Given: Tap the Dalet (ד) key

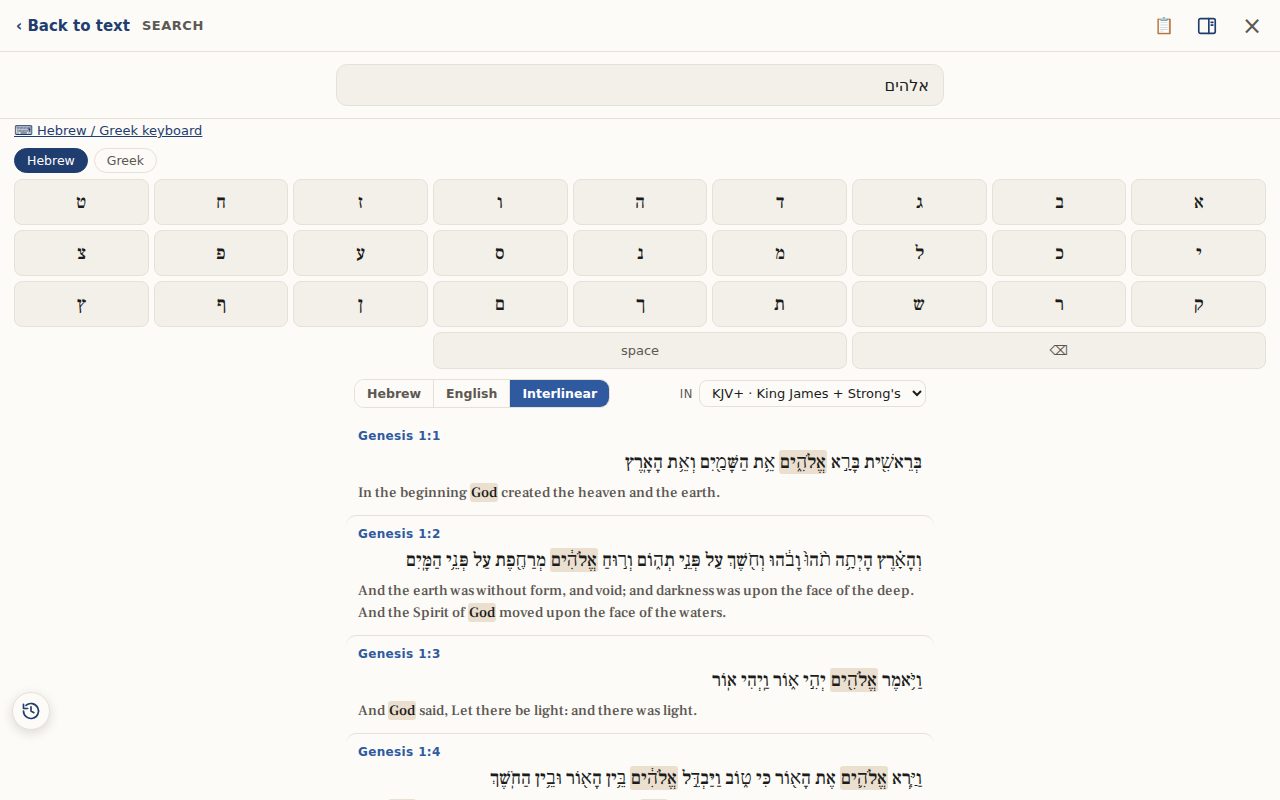Looking at the screenshot, I should pos(779,202).
